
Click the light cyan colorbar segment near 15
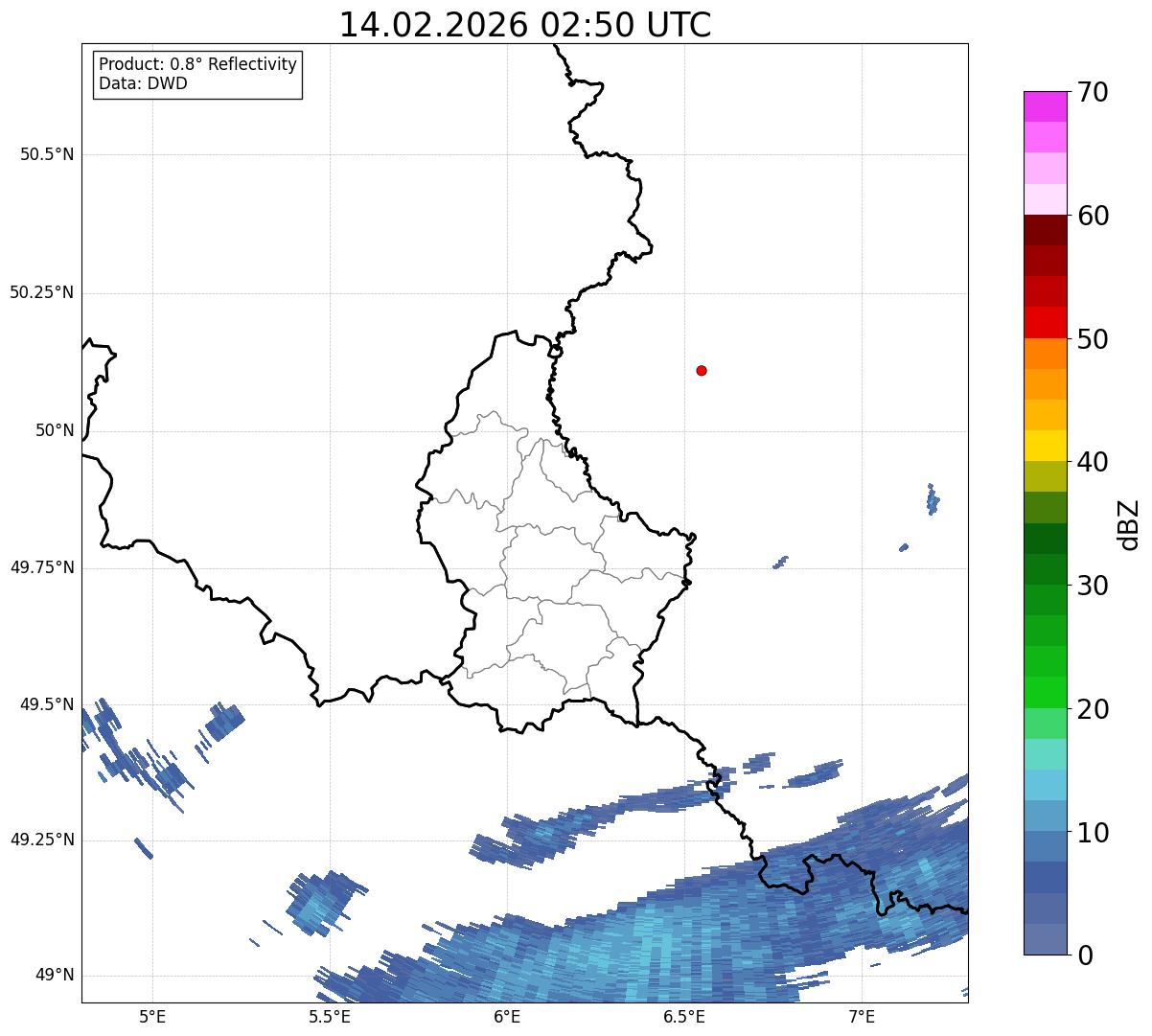tap(1045, 754)
